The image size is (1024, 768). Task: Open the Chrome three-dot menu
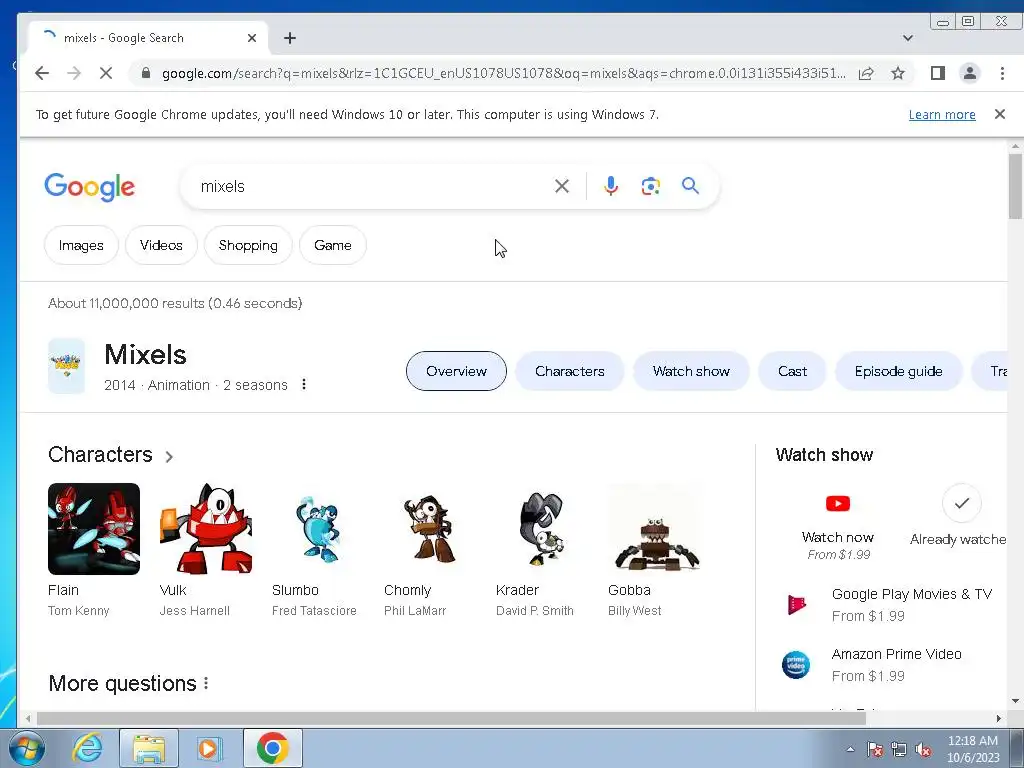pyautogui.click(x=1002, y=73)
